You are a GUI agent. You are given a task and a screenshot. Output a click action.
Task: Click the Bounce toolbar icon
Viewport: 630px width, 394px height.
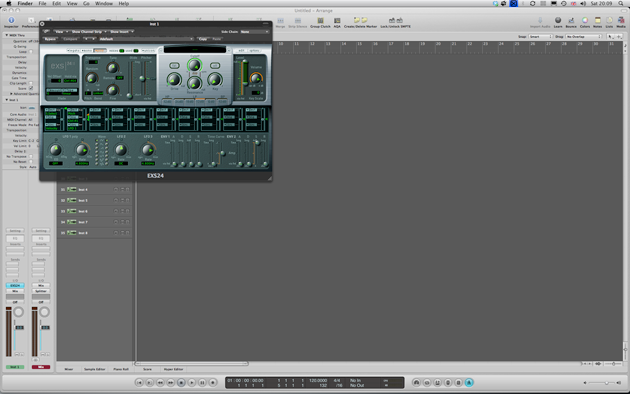571,22
